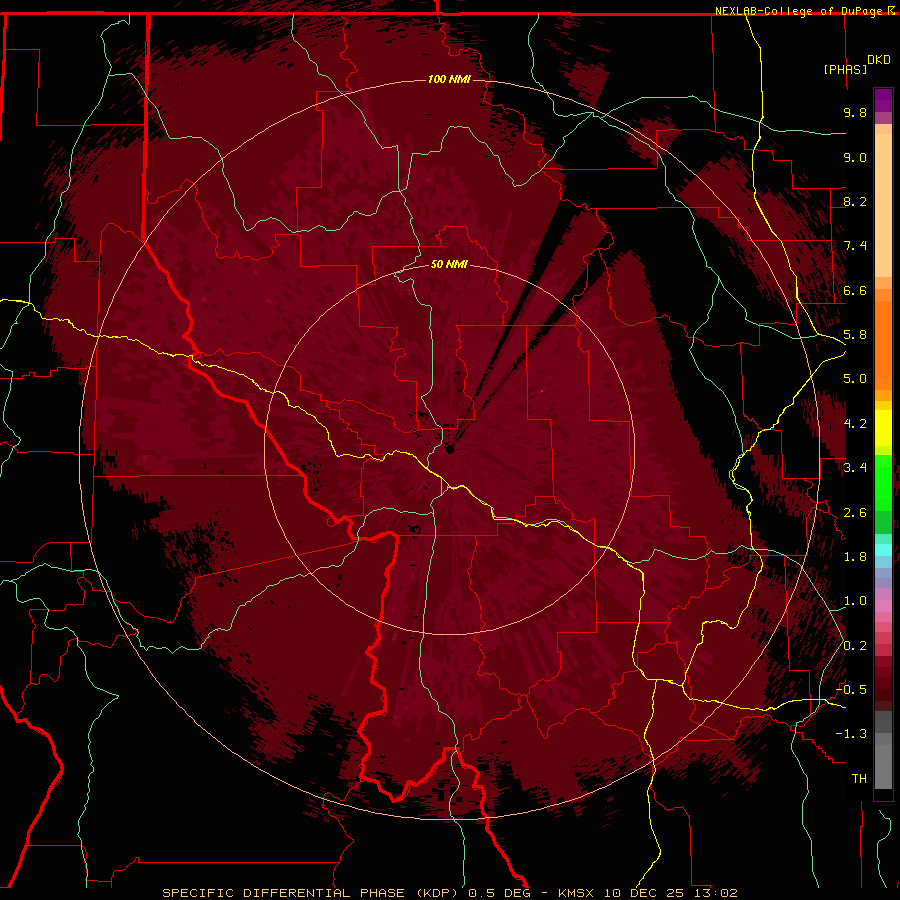
Task: Click the cyan section of color bar
Action: click(883, 550)
